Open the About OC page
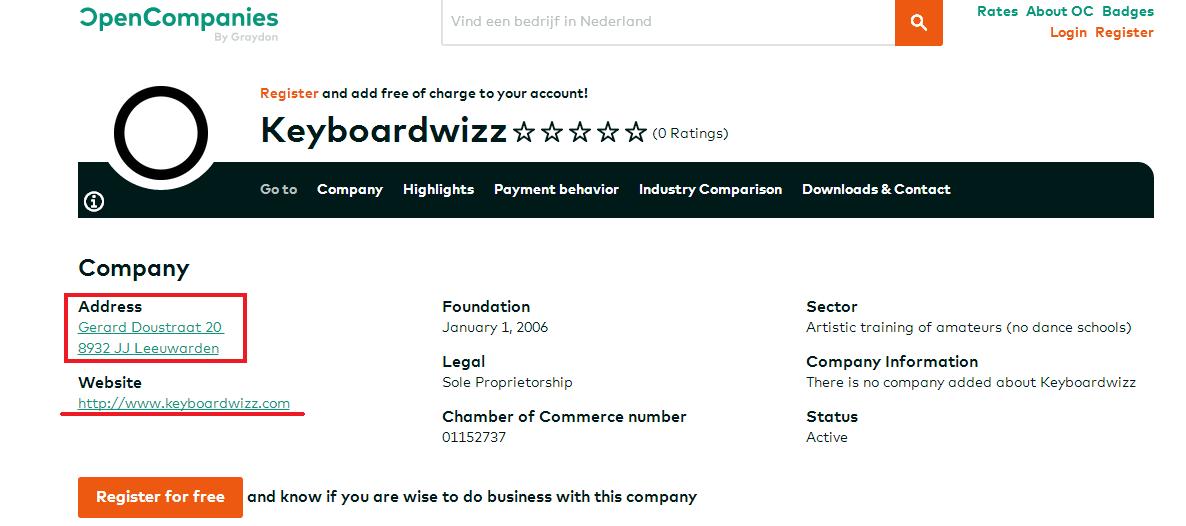Image resolution: width=1186 pixels, height=526 pixels. (x=1059, y=12)
